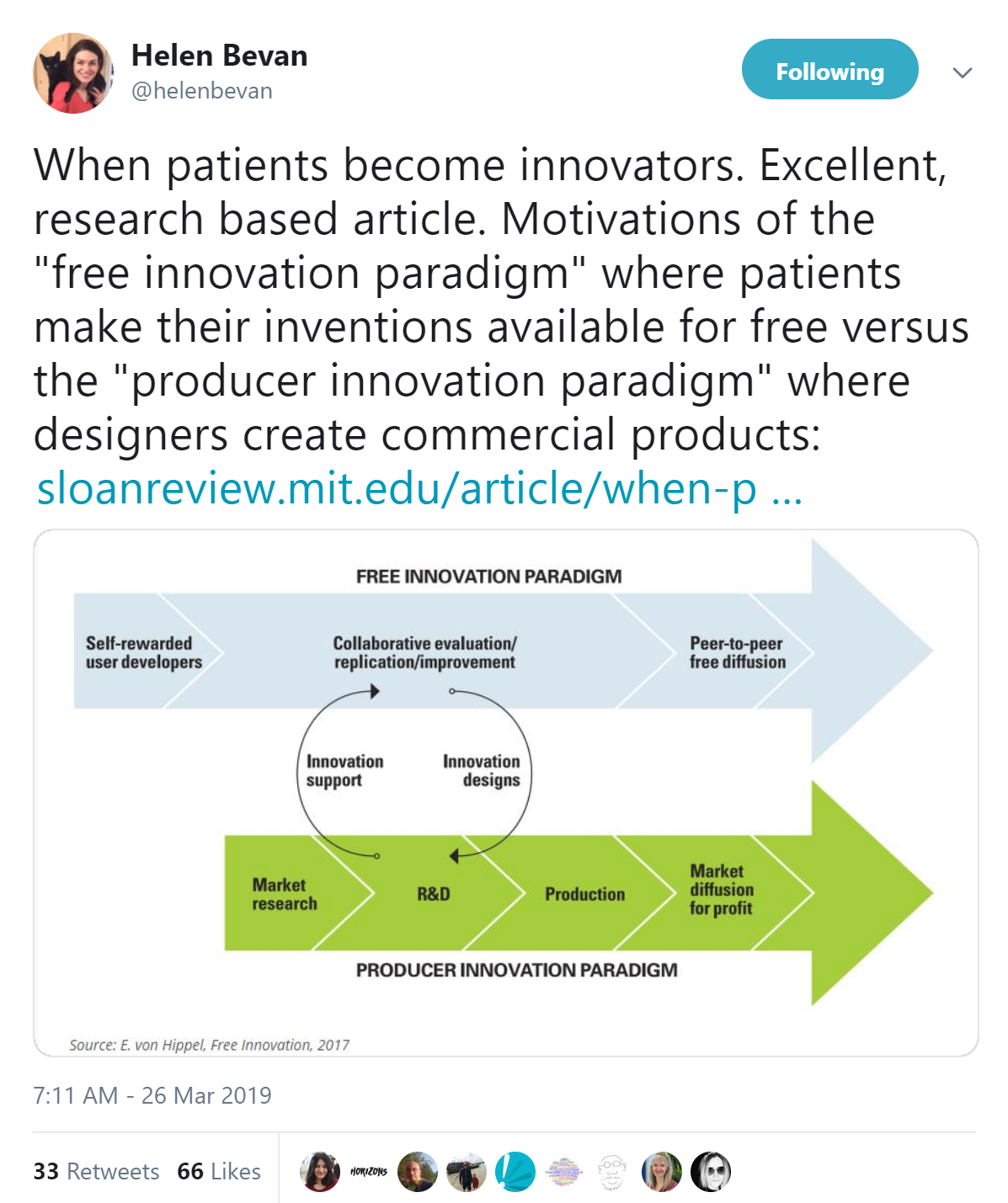Open the sloanreview.mit.edu article link
Image resolution: width=1008 pixels, height=1203 pixels.
(x=419, y=488)
